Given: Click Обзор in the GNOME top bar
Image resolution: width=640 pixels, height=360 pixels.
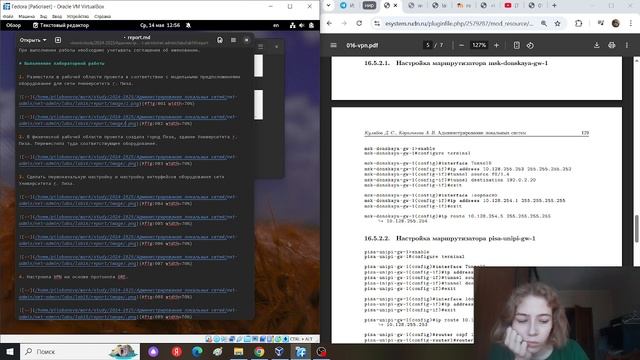Looking at the screenshot, I should click(x=13, y=25).
